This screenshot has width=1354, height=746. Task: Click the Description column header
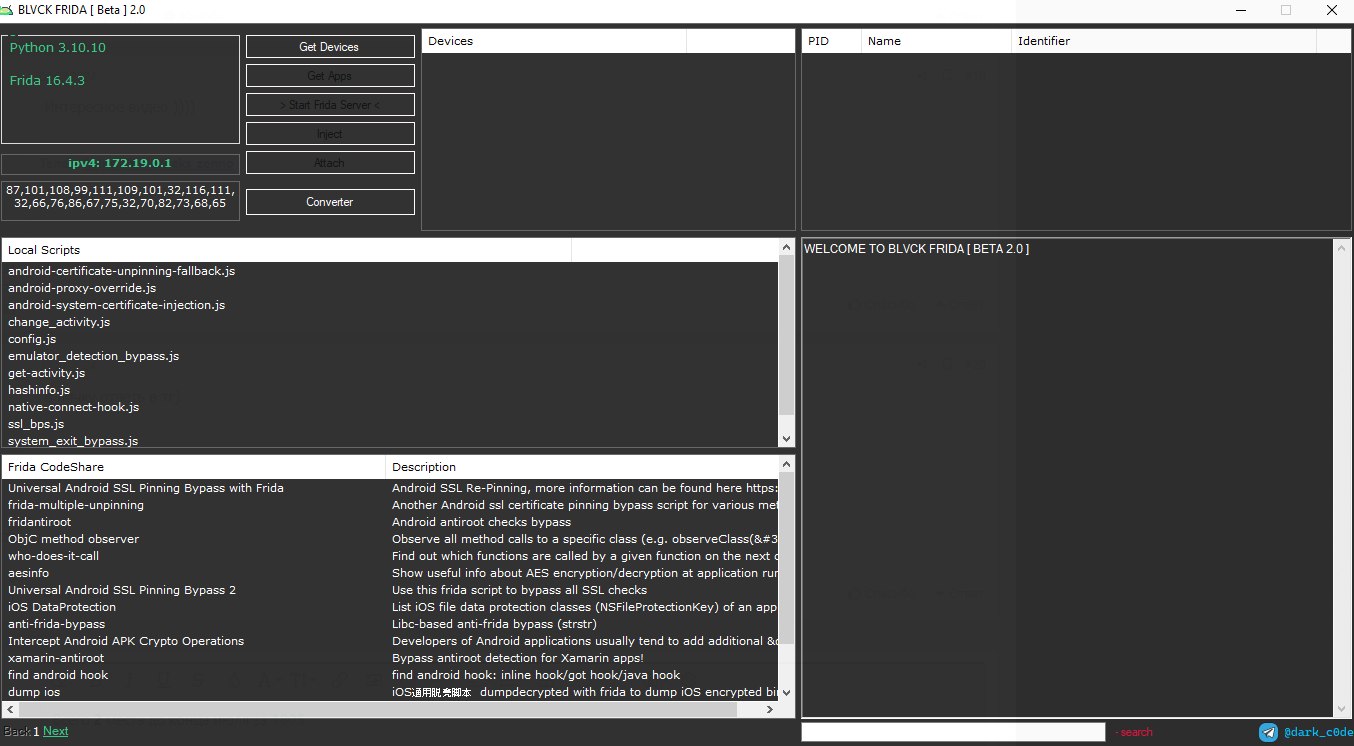tap(582, 467)
